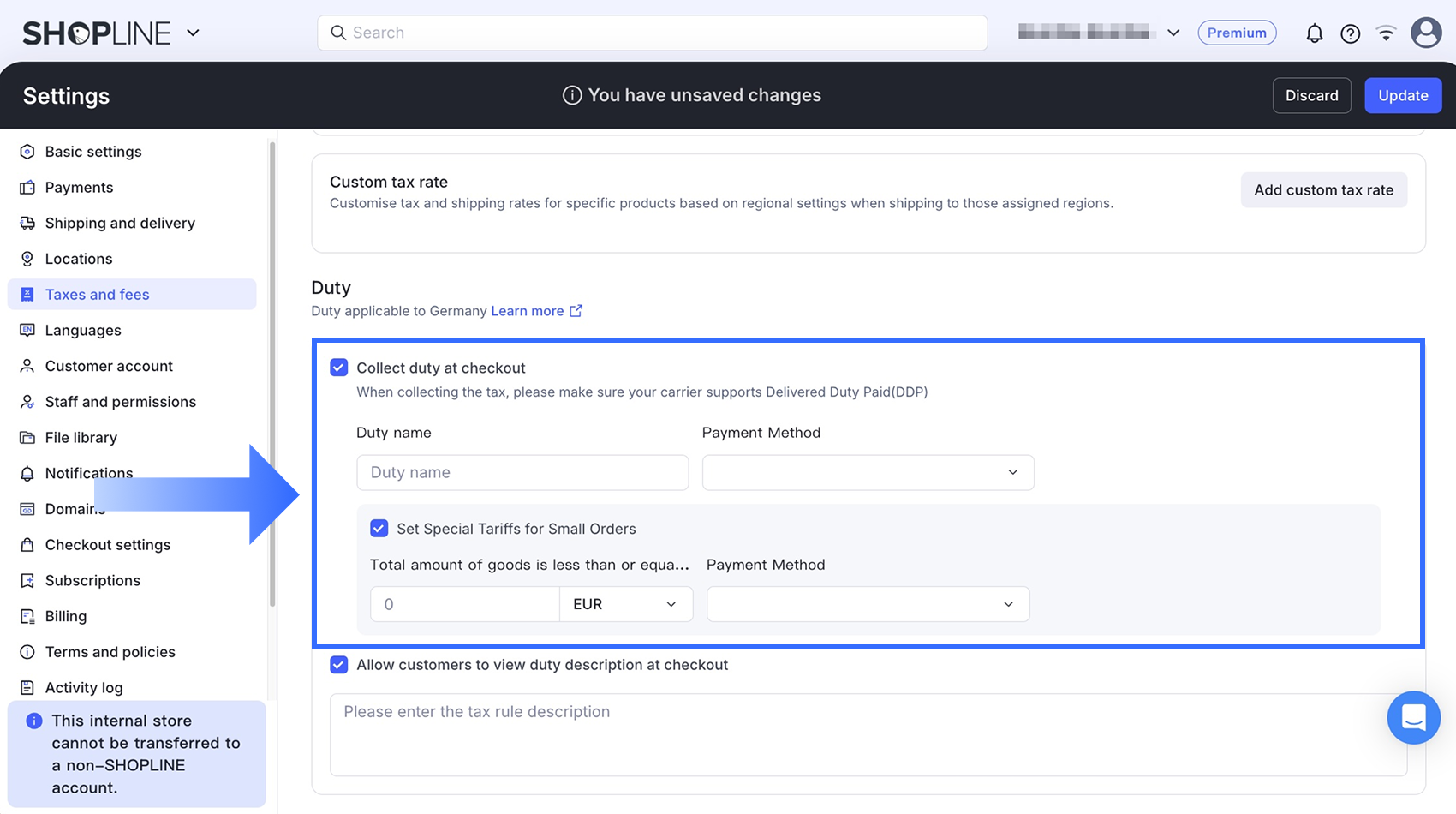The width and height of the screenshot is (1456, 814).
Task: Open the small orders Payment Method dropdown
Action: point(868,604)
